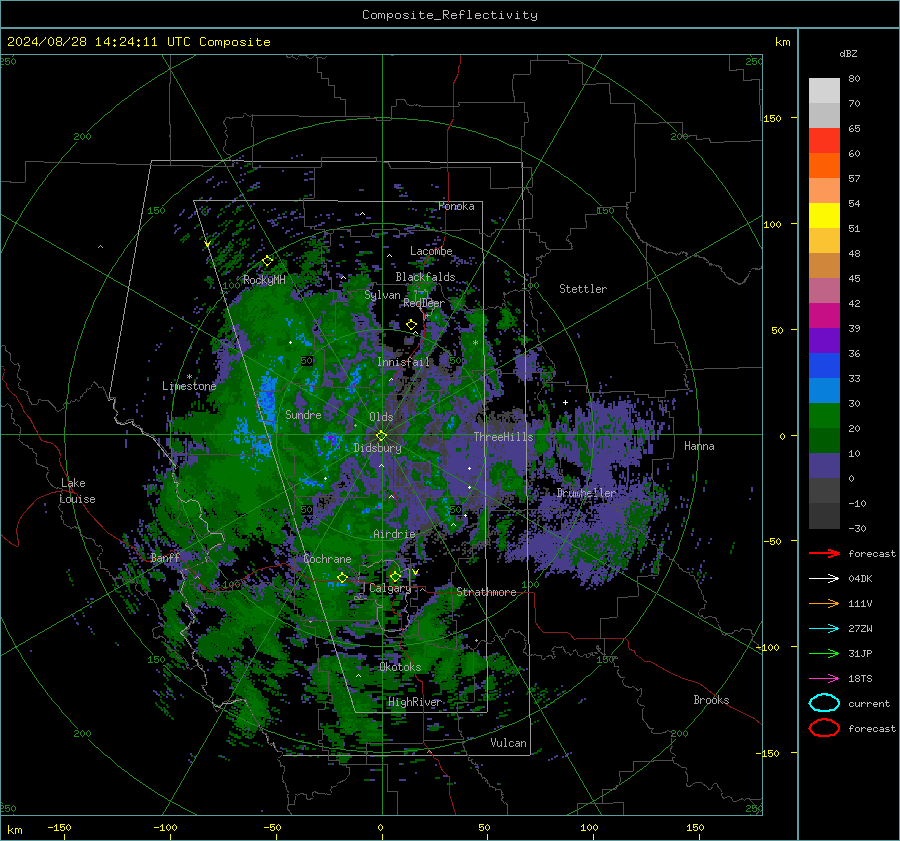Click the yellow diamond radar marker at Olds
900x841 pixels.
(382, 436)
